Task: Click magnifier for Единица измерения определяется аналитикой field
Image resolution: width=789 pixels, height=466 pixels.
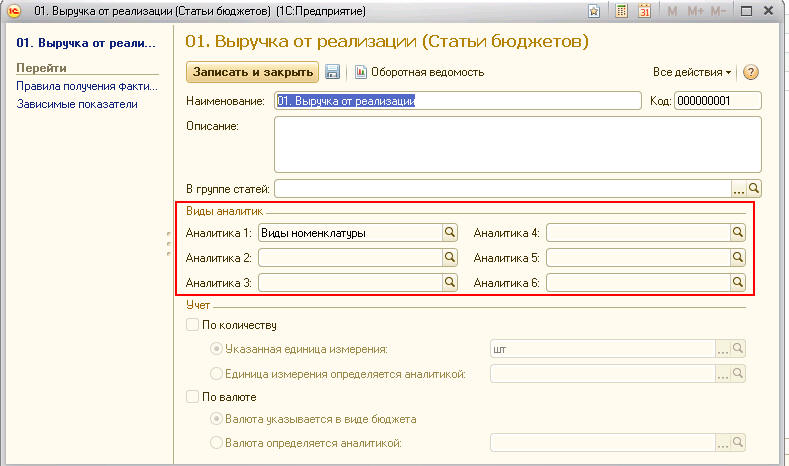Action: point(738,374)
